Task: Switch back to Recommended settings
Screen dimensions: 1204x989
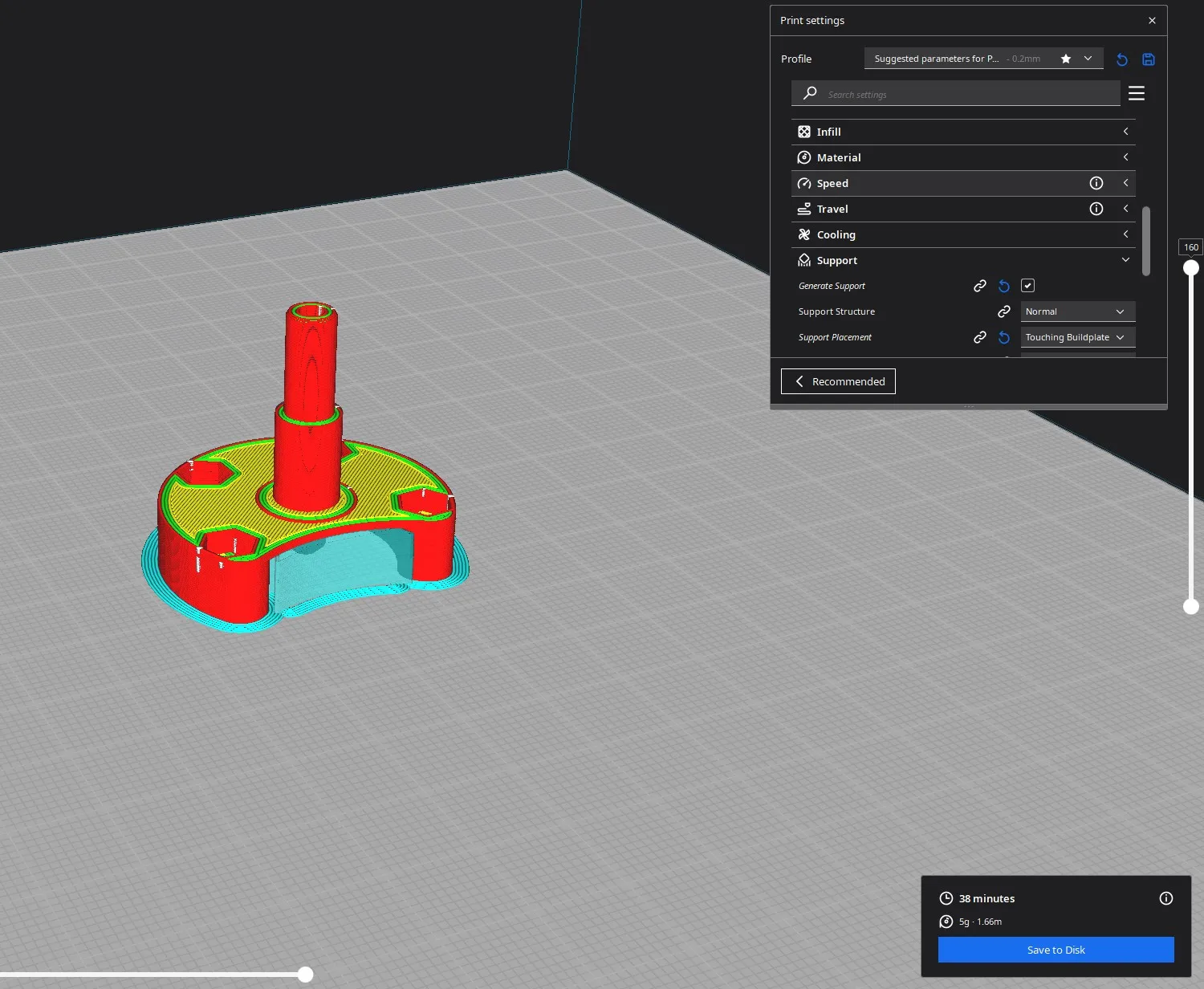Action: pos(838,381)
